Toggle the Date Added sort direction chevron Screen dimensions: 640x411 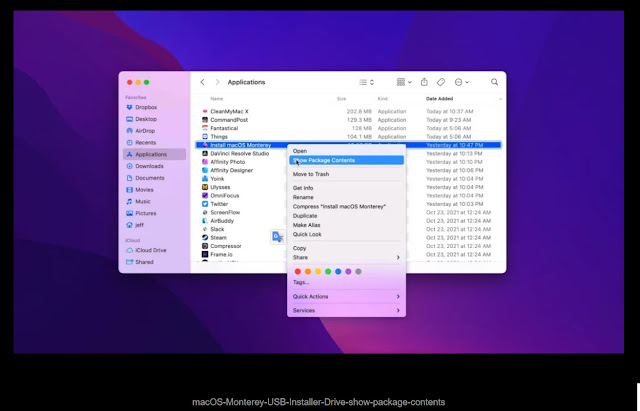click(x=500, y=99)
